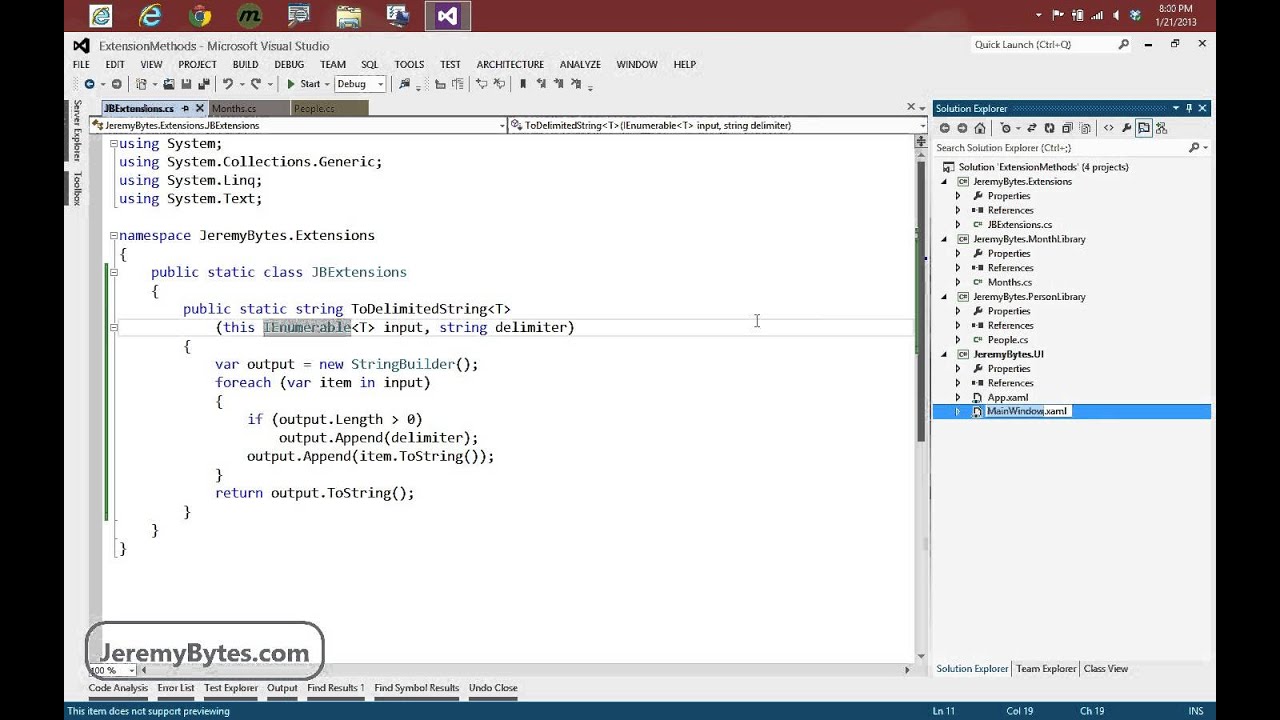Collapse the using directives region

tap(113, 144)
